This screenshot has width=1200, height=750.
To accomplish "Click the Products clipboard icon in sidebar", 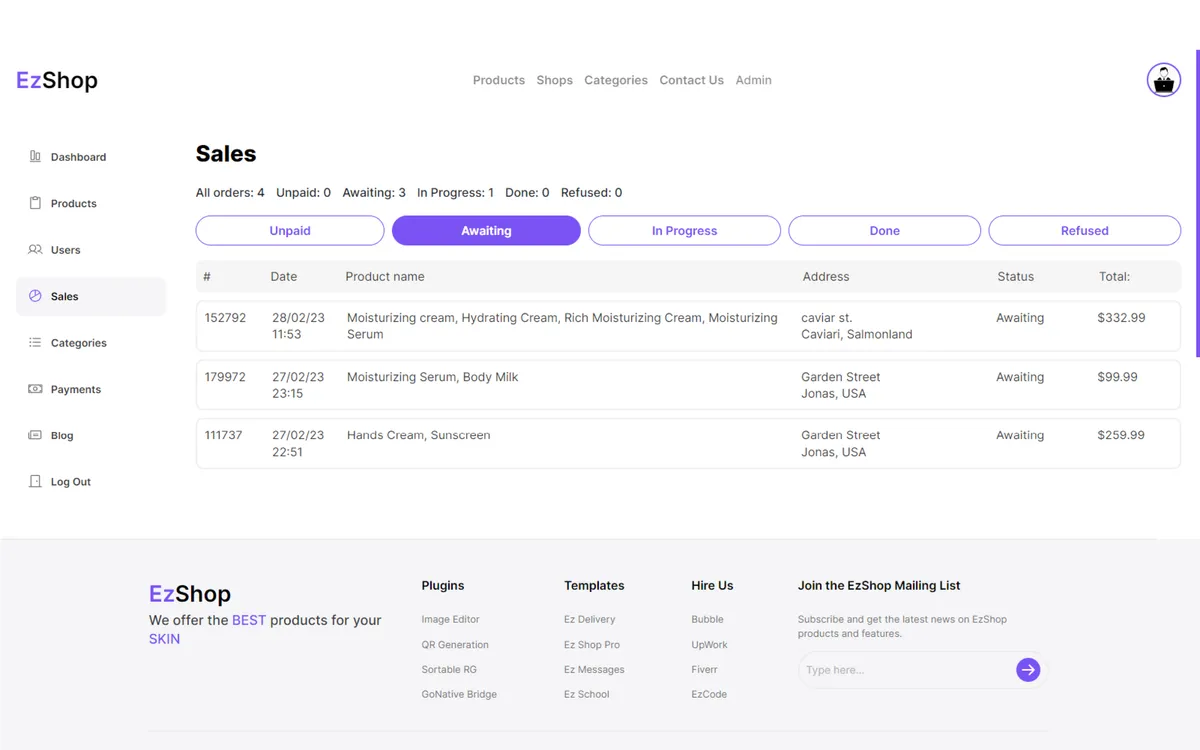I will click(x=35, y=203).
